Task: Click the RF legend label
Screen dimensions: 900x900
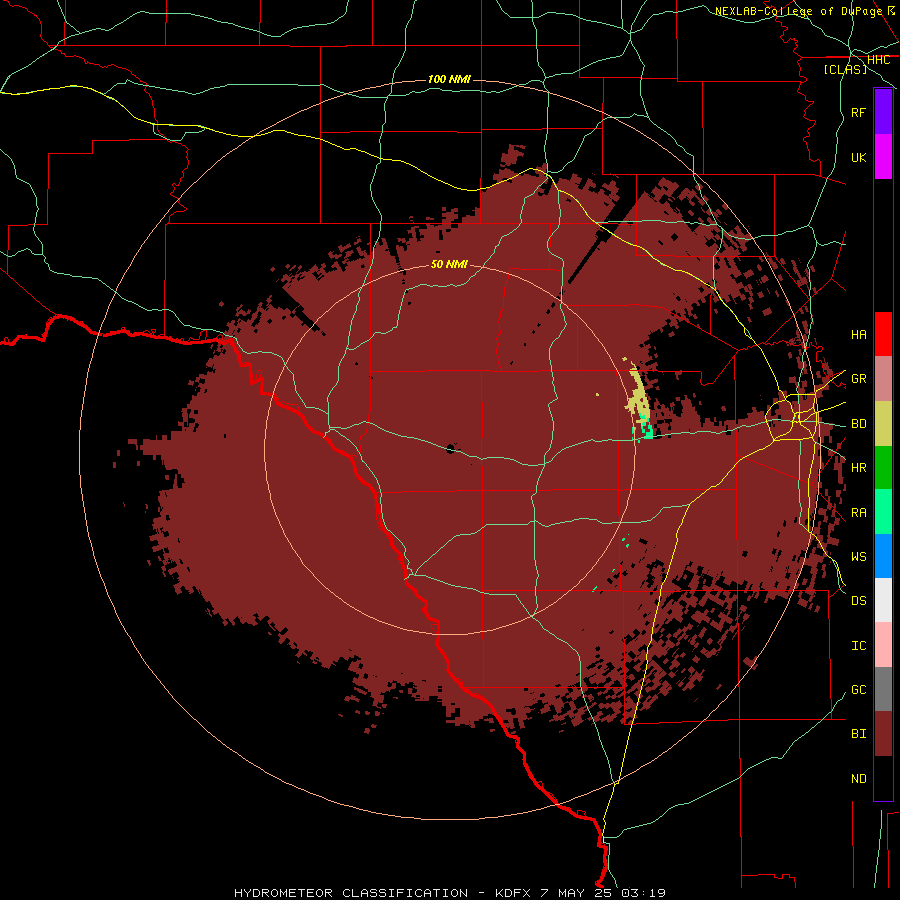Action: coord(858,112)
